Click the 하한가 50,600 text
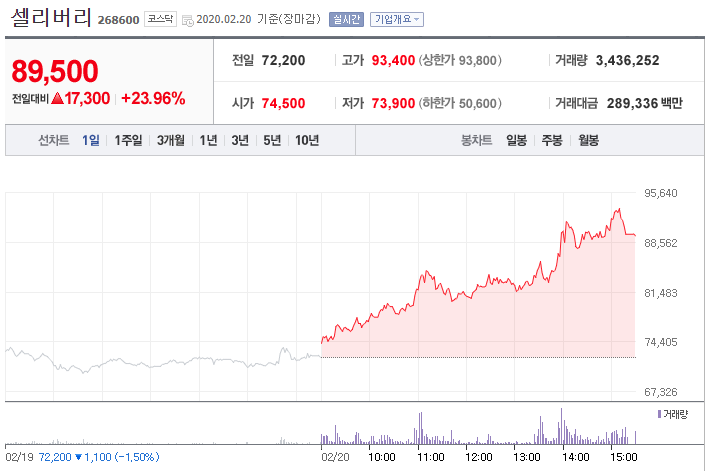This screenshot has width=705, height=471. tap(460, 103)
